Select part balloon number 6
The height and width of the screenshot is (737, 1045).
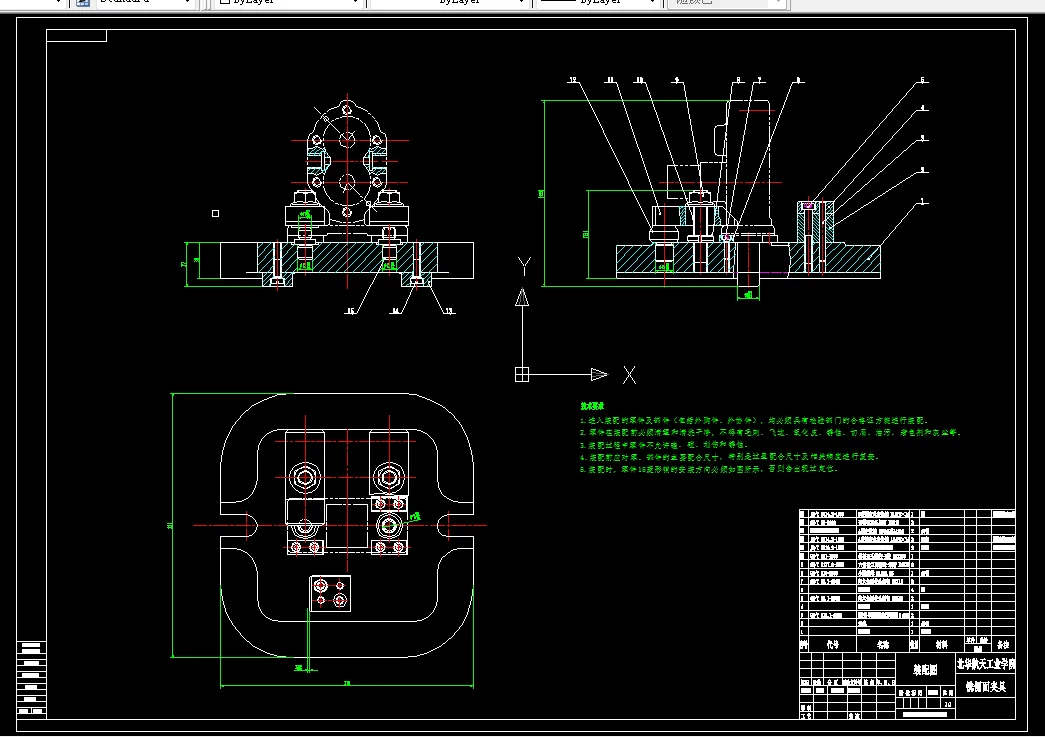coord(798,80)
